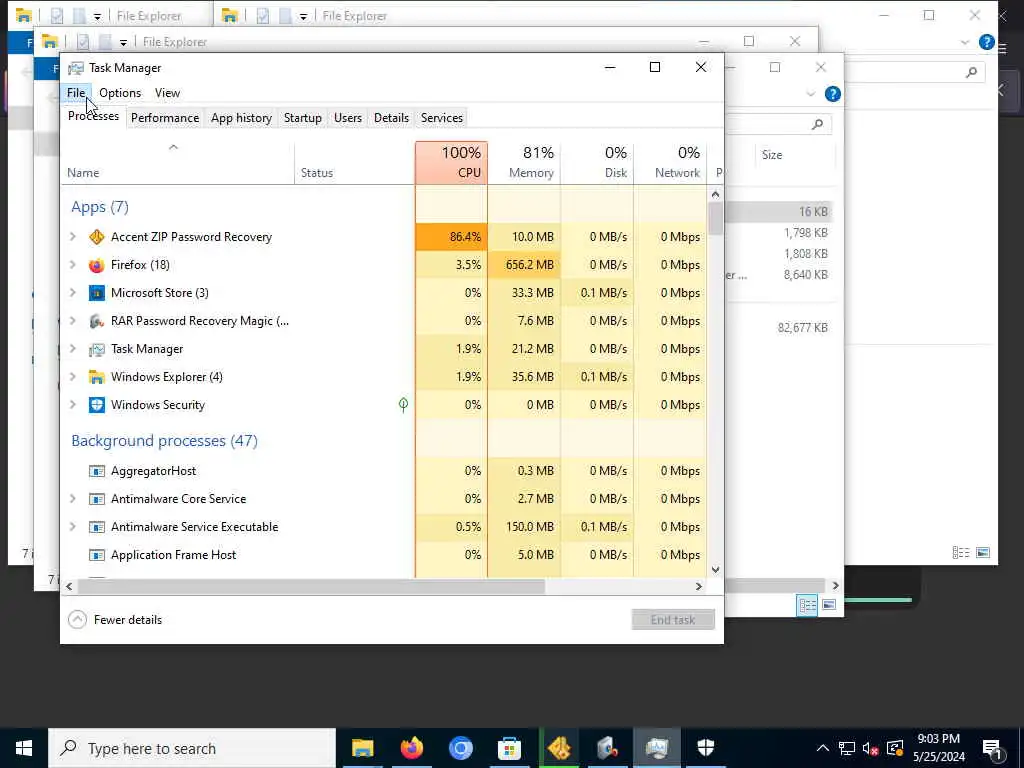Expand the Microsoft Store (3) group

coord(73,293)
